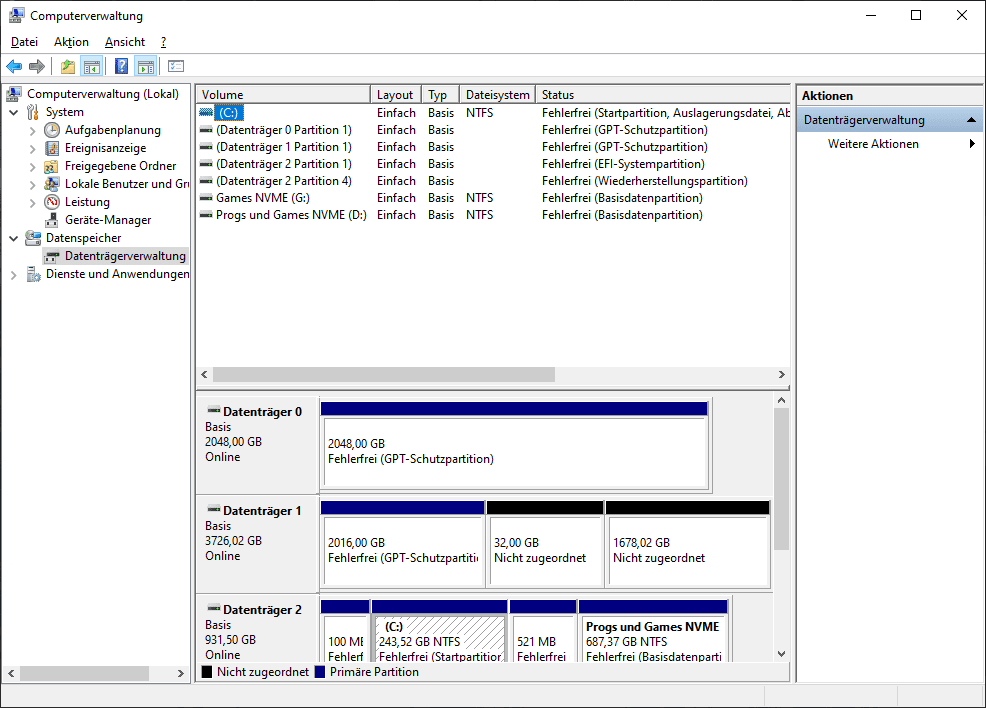This screenshot has width=986, height=708.
Task: Expand the Ereignisanzeige node
Action: pos(33,149)
